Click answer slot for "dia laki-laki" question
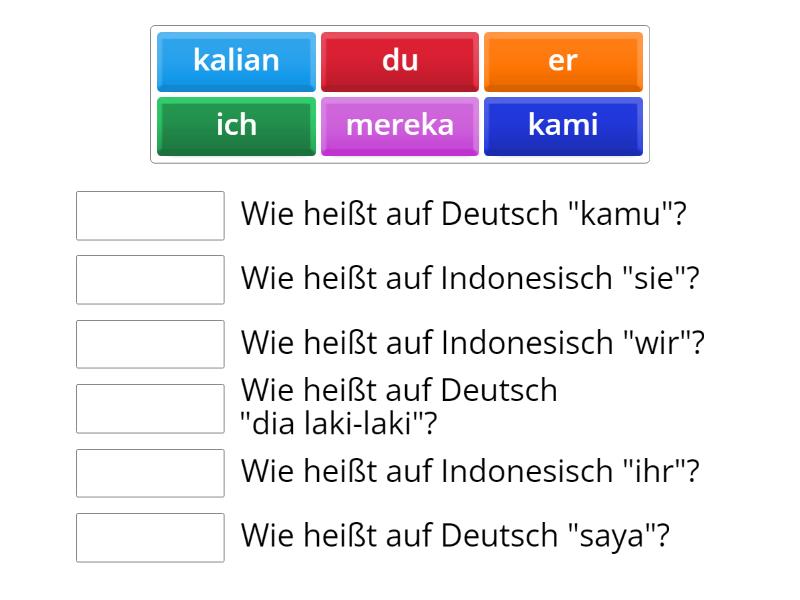 tap(150, 408)
